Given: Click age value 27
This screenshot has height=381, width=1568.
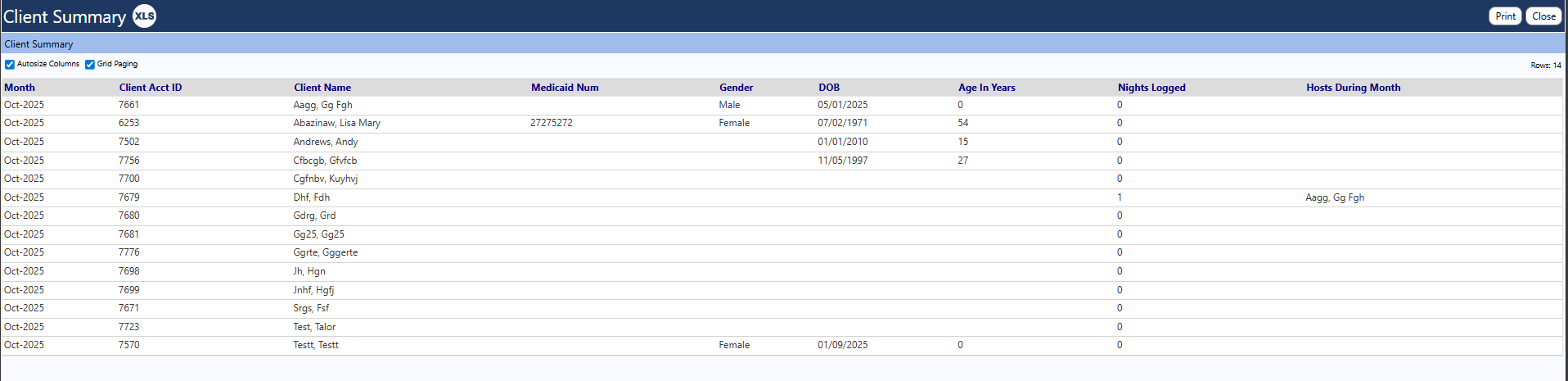Looking at the screenshot, I should coord(963,161).
